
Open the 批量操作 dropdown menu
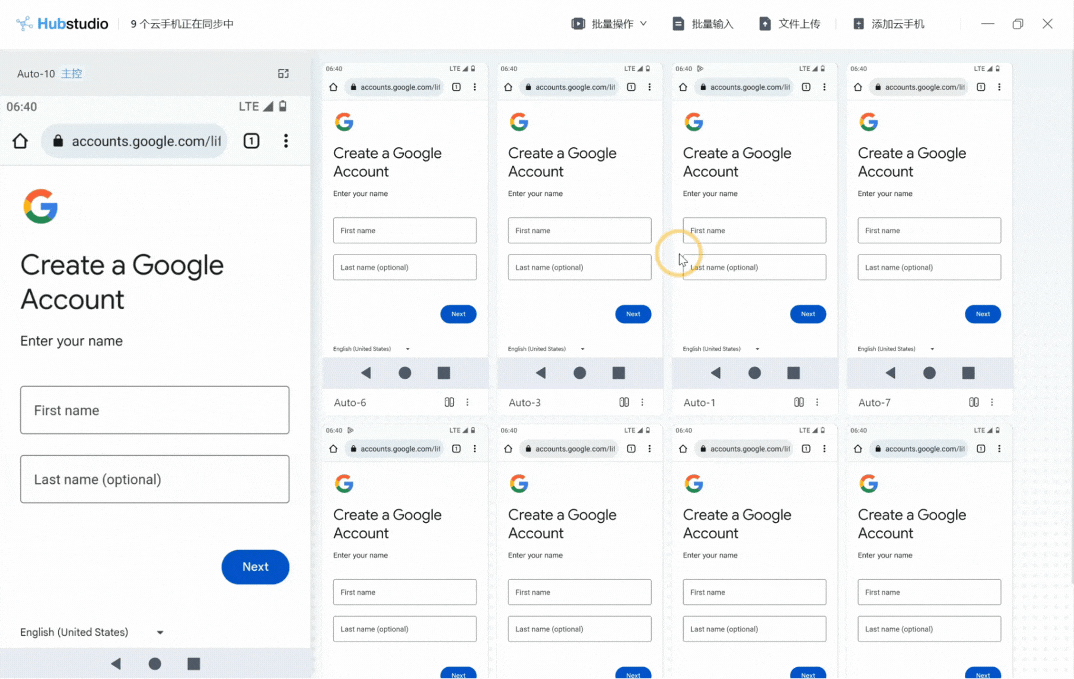click(609, 24)
